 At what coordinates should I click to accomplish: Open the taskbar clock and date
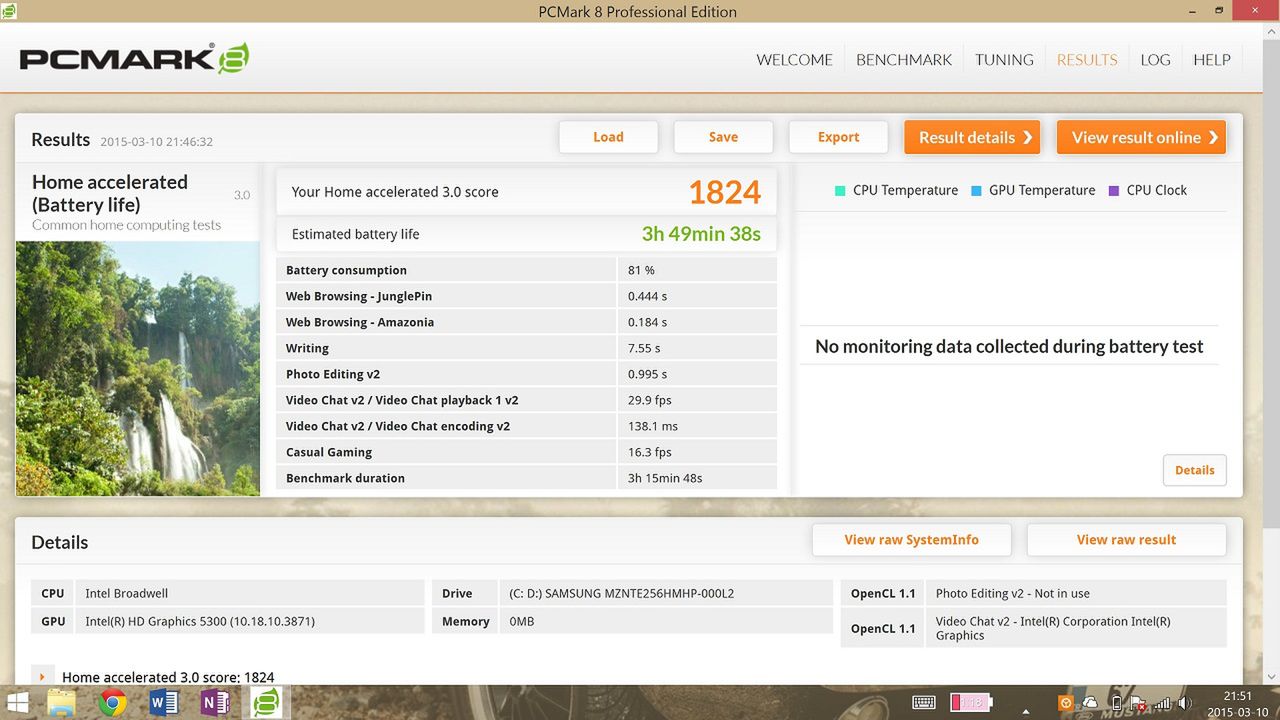pyautogui.click(x=1237, y=704)
